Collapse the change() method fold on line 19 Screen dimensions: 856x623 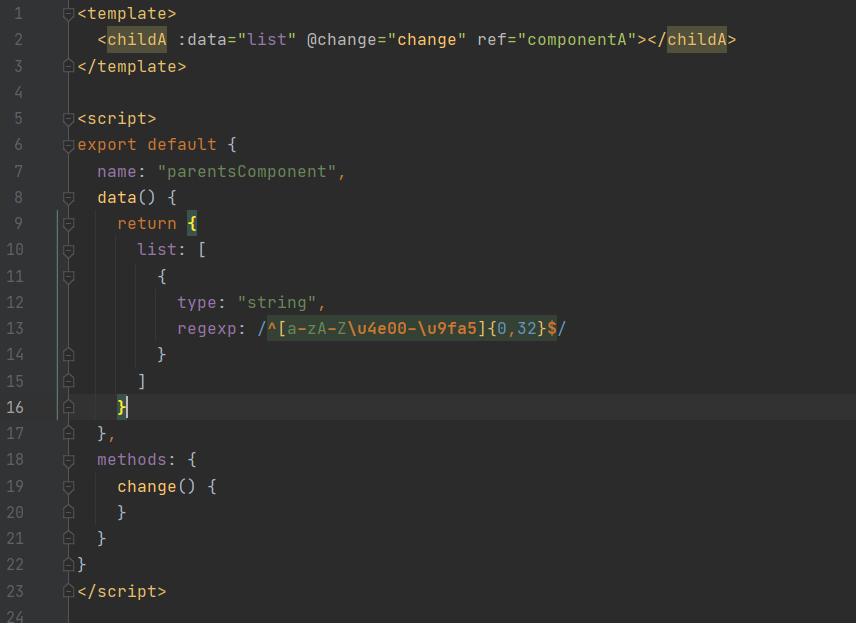68,486
